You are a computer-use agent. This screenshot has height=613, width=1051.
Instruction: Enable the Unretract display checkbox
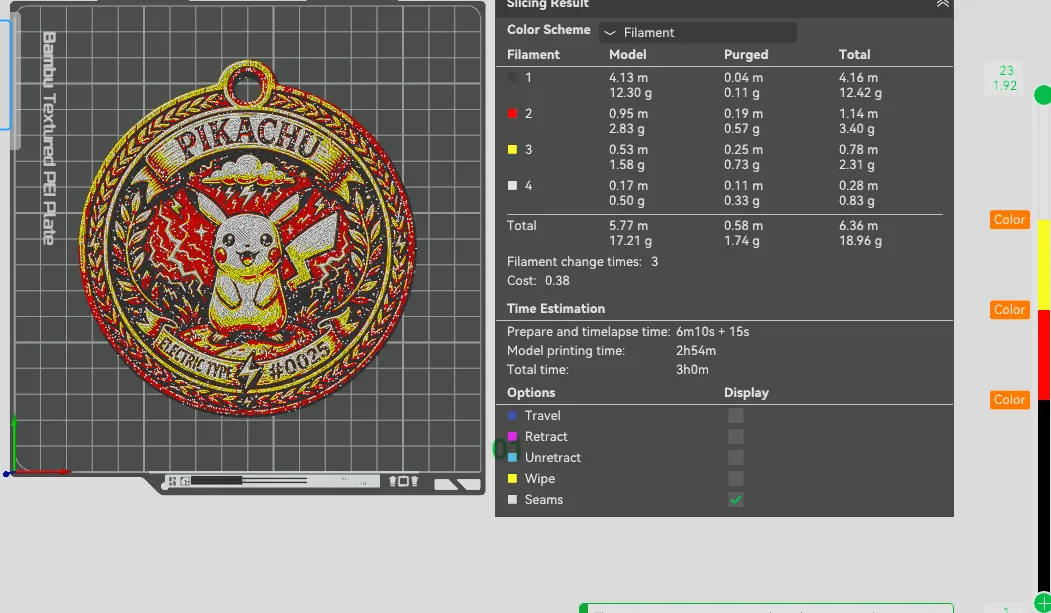(735, 458)
